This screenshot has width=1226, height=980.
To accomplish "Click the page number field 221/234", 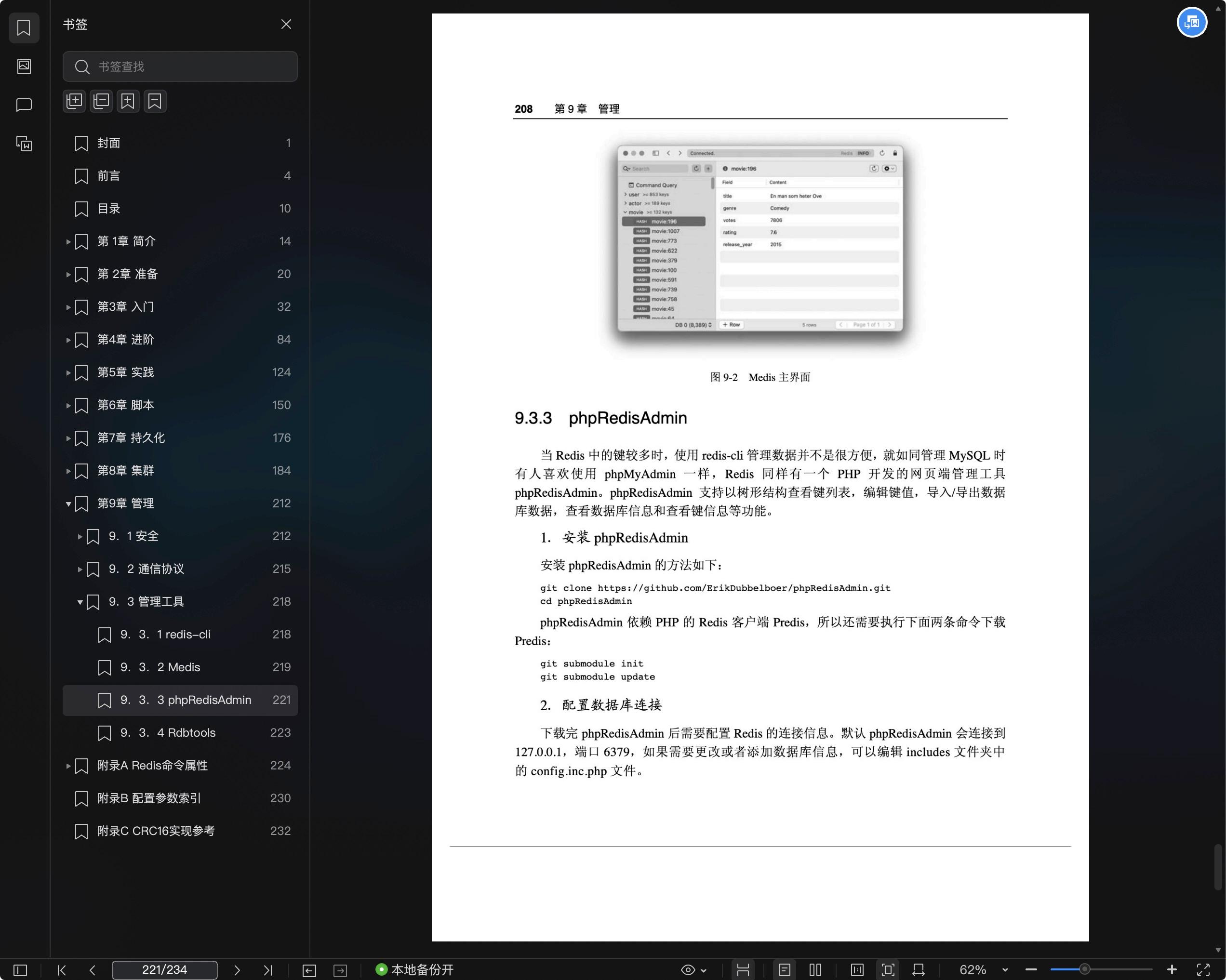I will (x=164, y=970).
